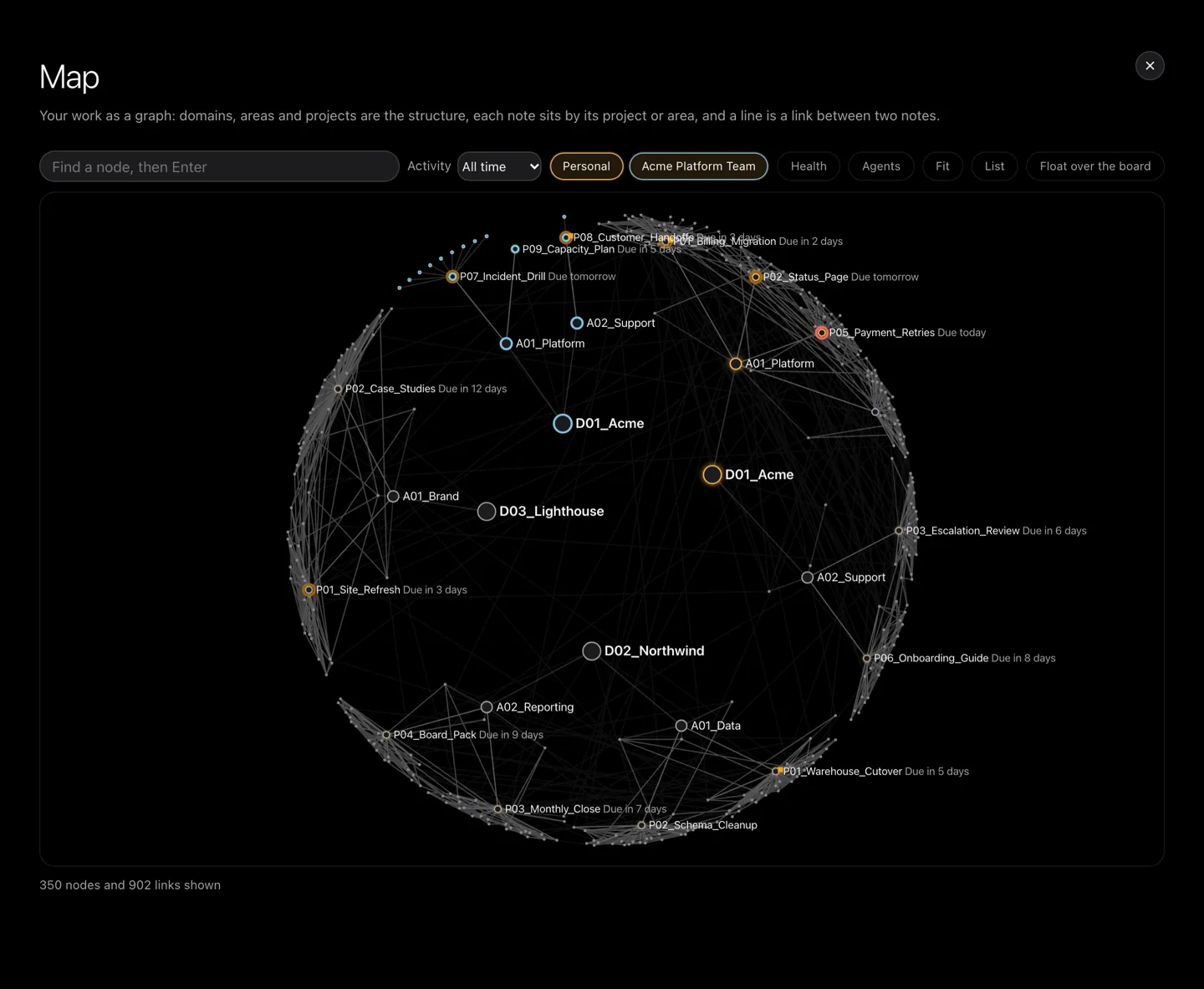
Task: Click the P03_Escalation_Review label
Action: point(962,531)
